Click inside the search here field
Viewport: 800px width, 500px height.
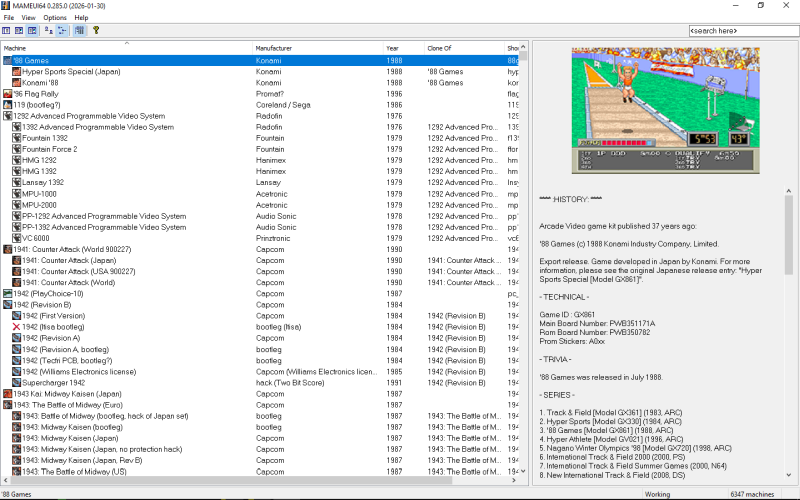(743, 31)
